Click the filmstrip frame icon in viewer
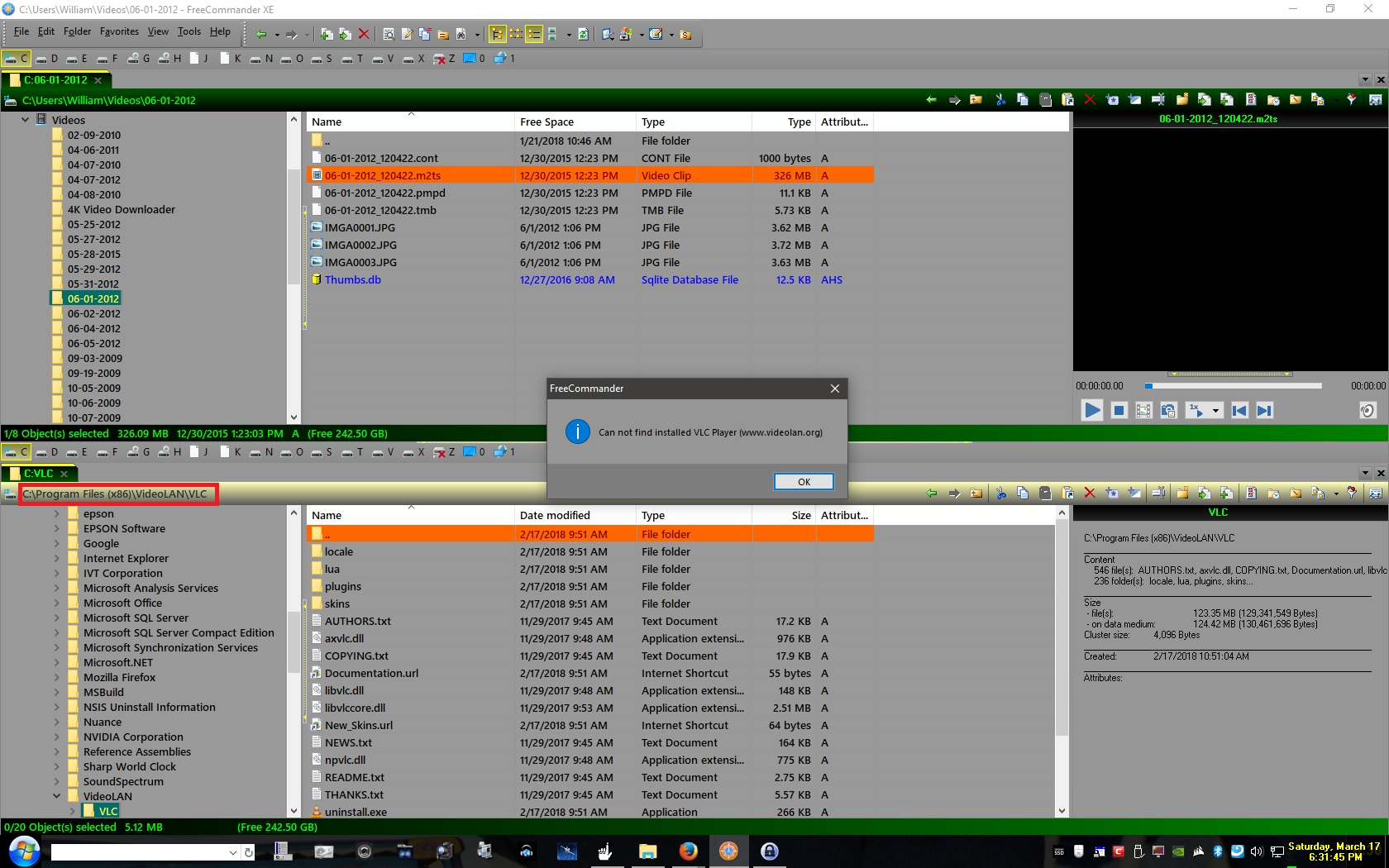 1143,410
